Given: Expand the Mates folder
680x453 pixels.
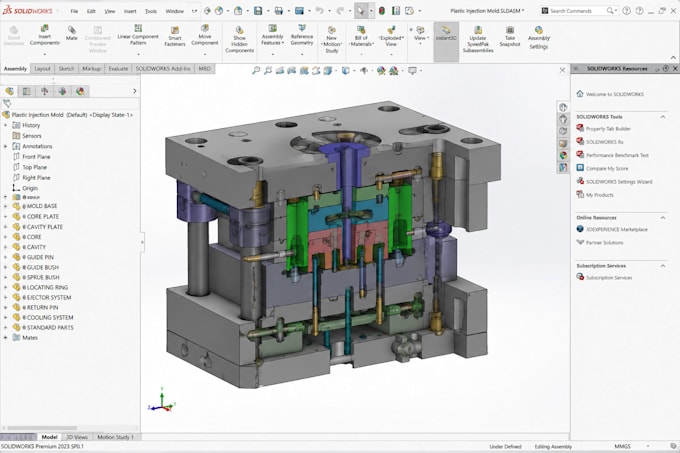Looking at the screenshot, I should click(x=6, y=337).
